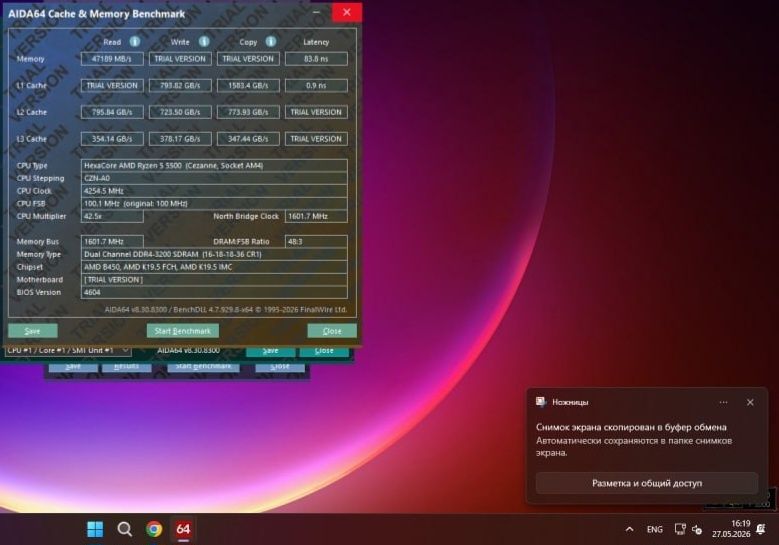
Task: Click Close button in rearmost window
Action: [280, 367]
